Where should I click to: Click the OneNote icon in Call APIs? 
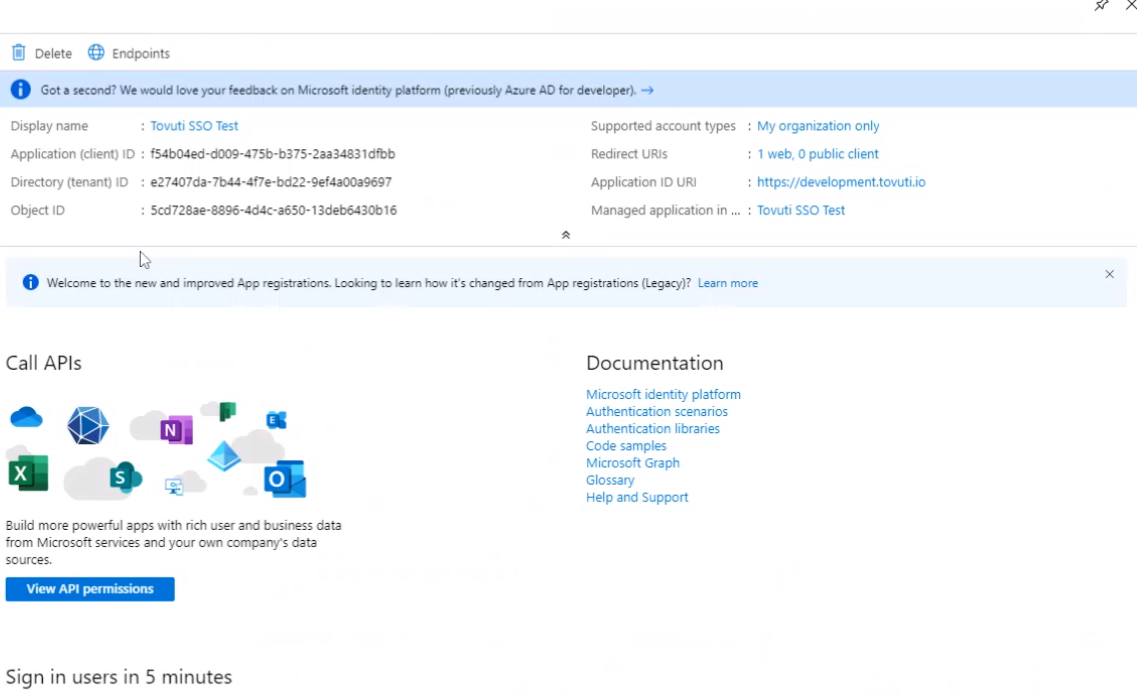coord(176,430)
